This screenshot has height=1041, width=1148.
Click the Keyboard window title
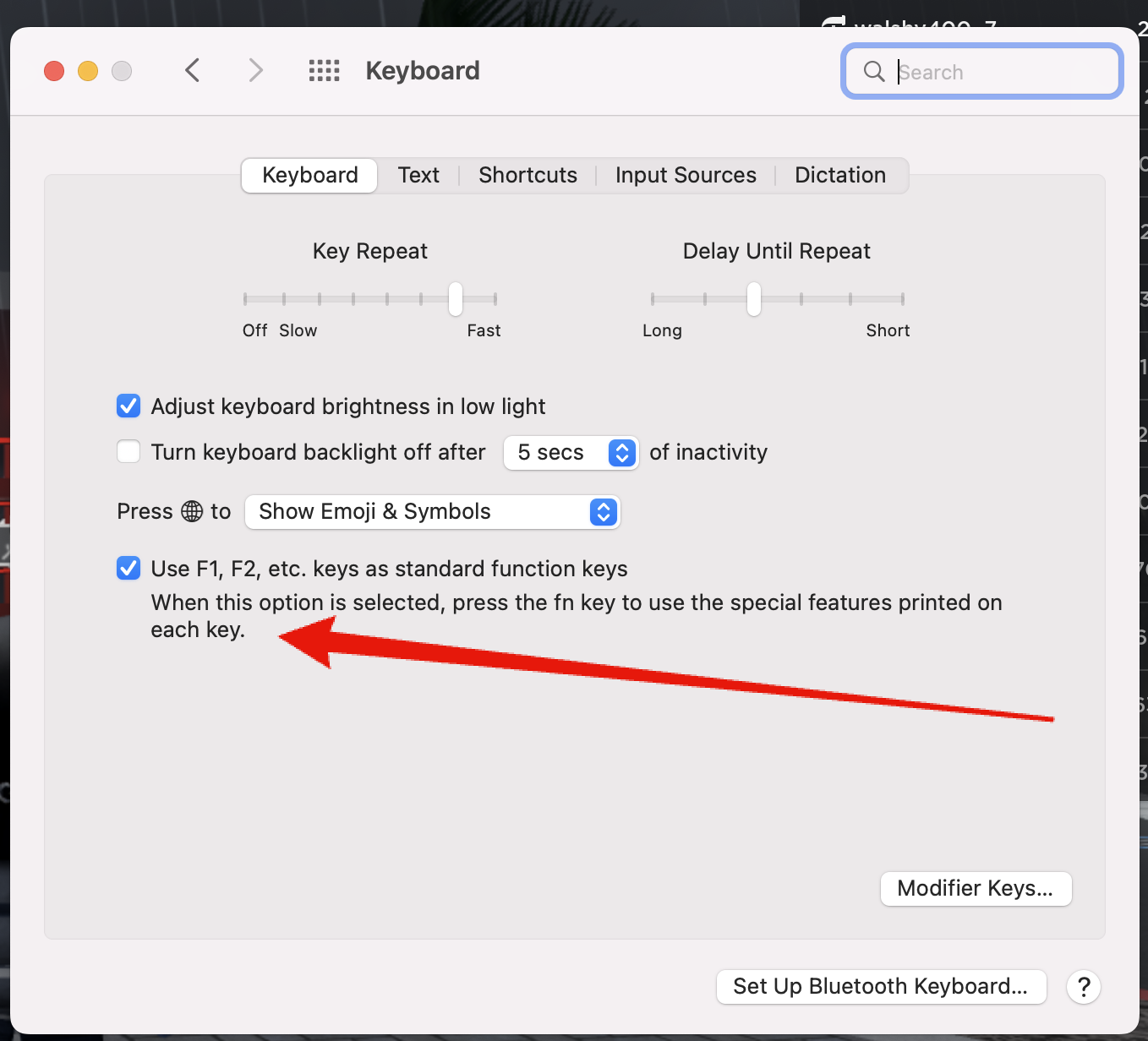pos(423,71)
